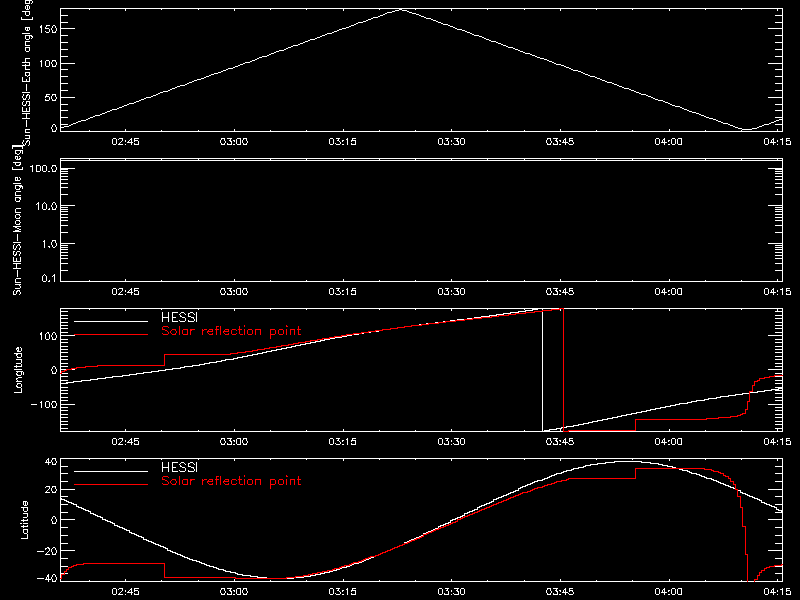
Task: Click 02:45 under the Latitude plot
Action: [x=126, y=591]
